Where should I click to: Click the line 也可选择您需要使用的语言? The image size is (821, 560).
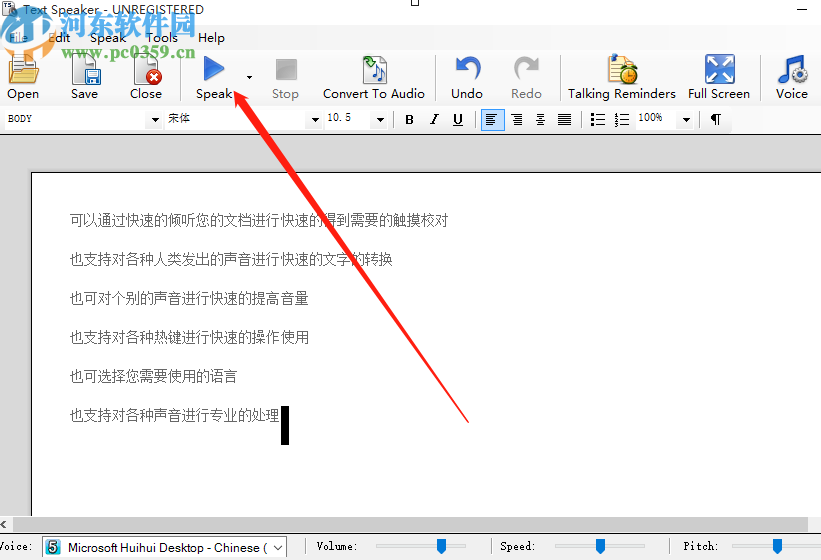(153, 376)
